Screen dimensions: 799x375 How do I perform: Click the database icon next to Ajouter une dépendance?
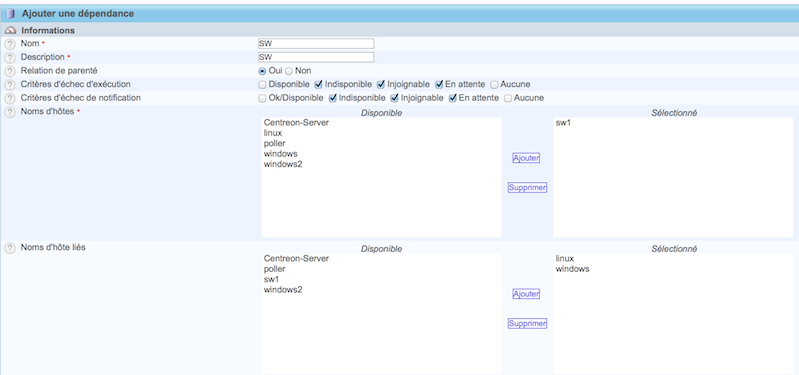coord(11,14)
